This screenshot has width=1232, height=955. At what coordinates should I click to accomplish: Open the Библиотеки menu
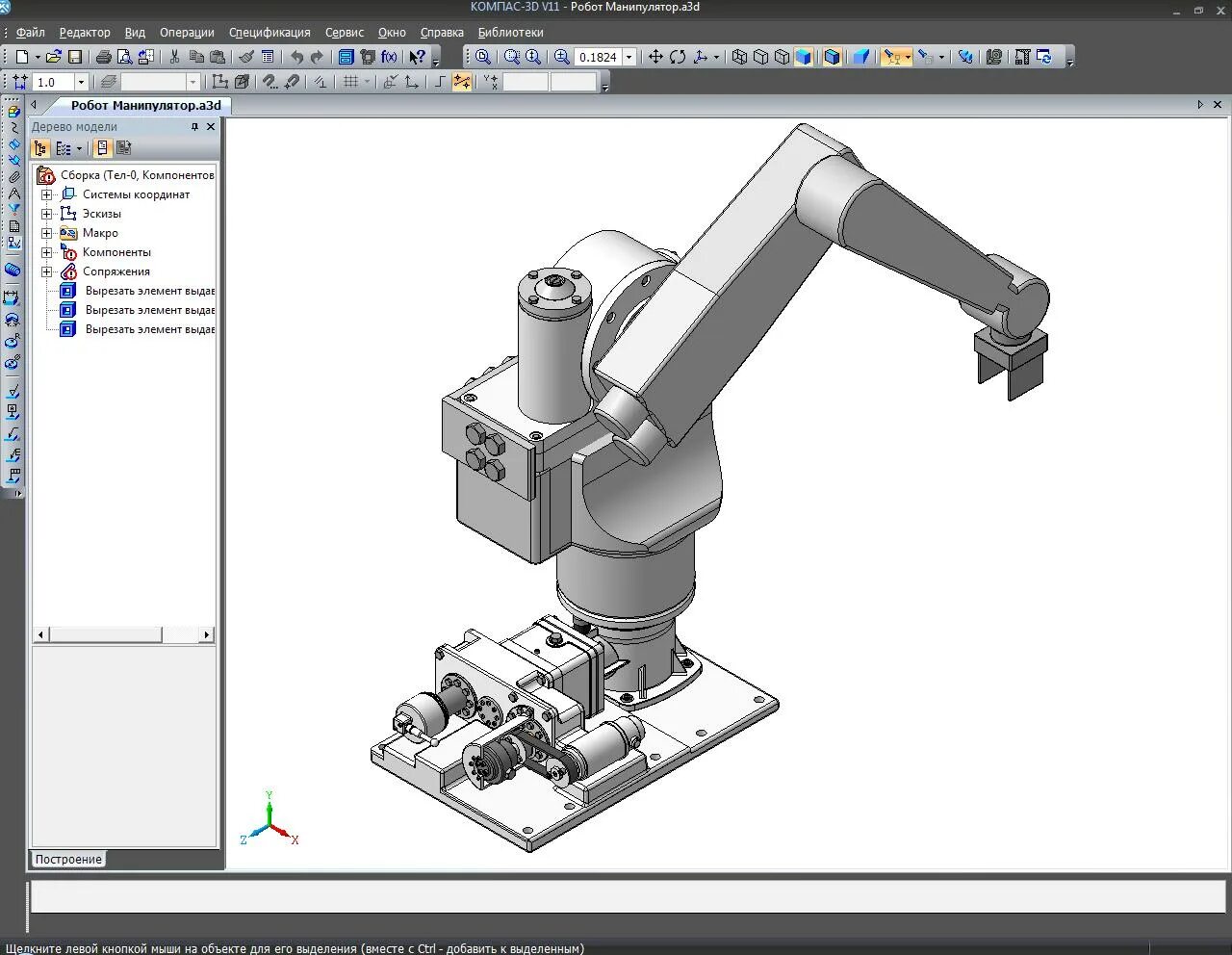[x=511, y=32]
